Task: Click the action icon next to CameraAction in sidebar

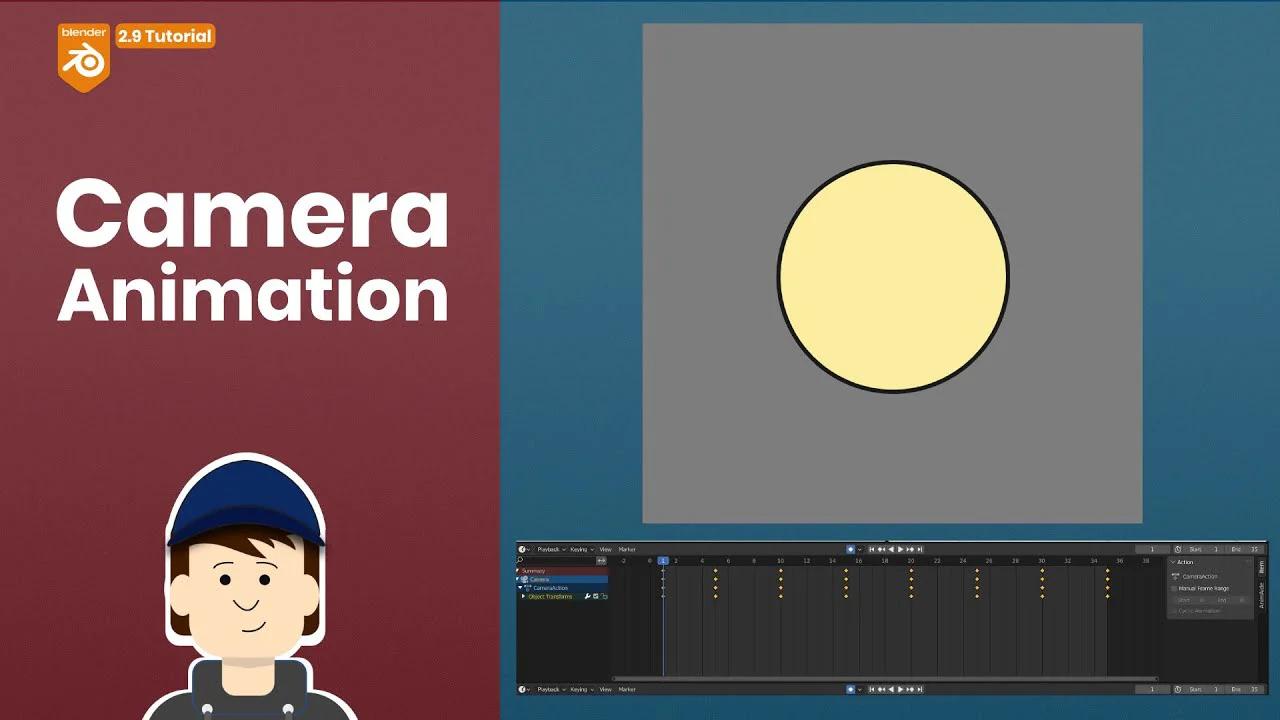Action: [x=1176, y=576]
